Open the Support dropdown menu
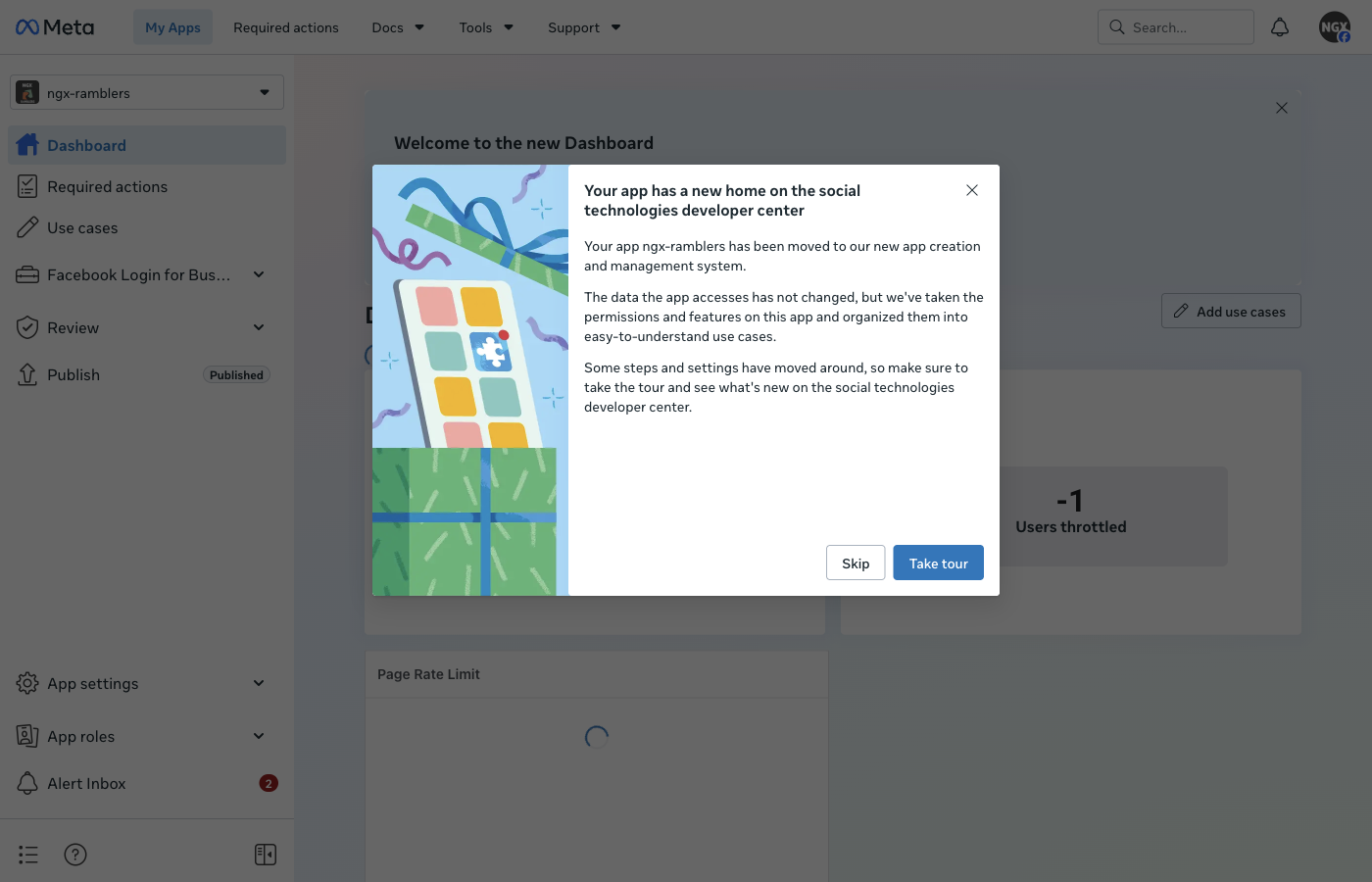1372x882 pixels. tap(584, 27)
